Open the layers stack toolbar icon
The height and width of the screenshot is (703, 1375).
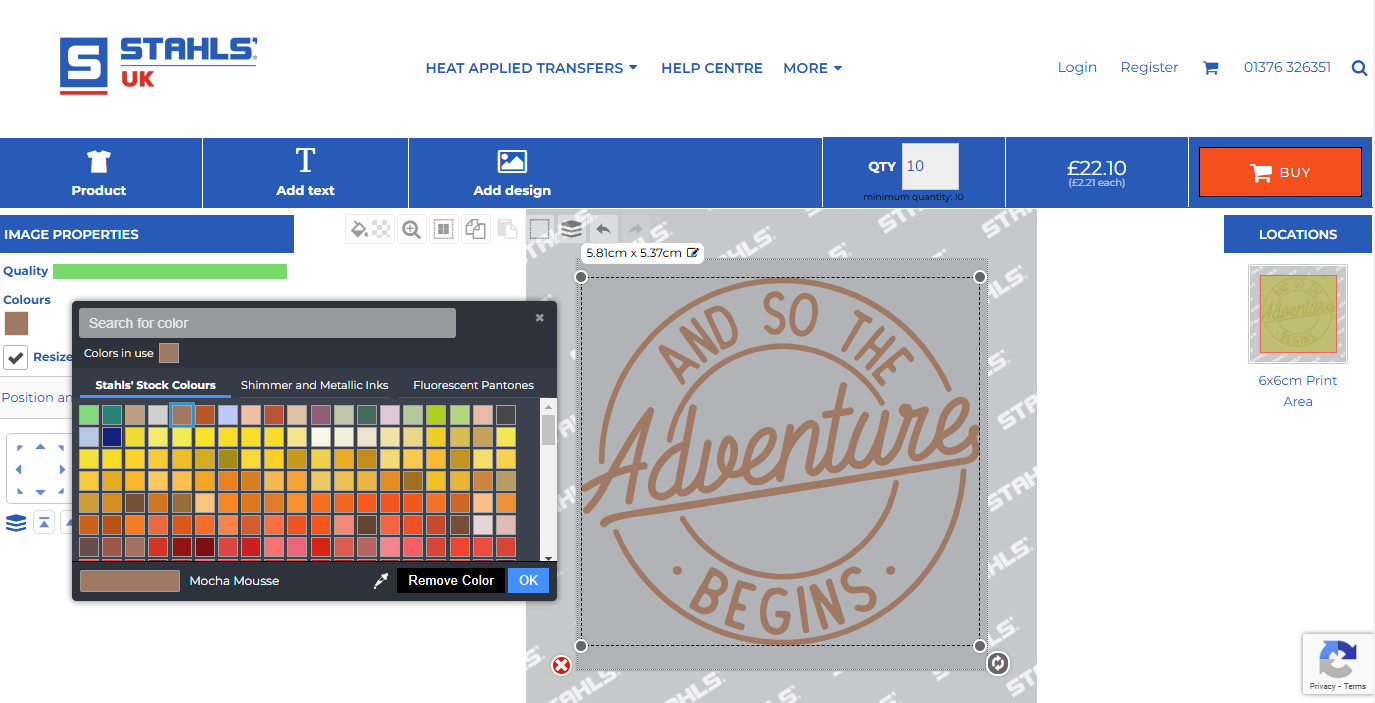point(571,230)
